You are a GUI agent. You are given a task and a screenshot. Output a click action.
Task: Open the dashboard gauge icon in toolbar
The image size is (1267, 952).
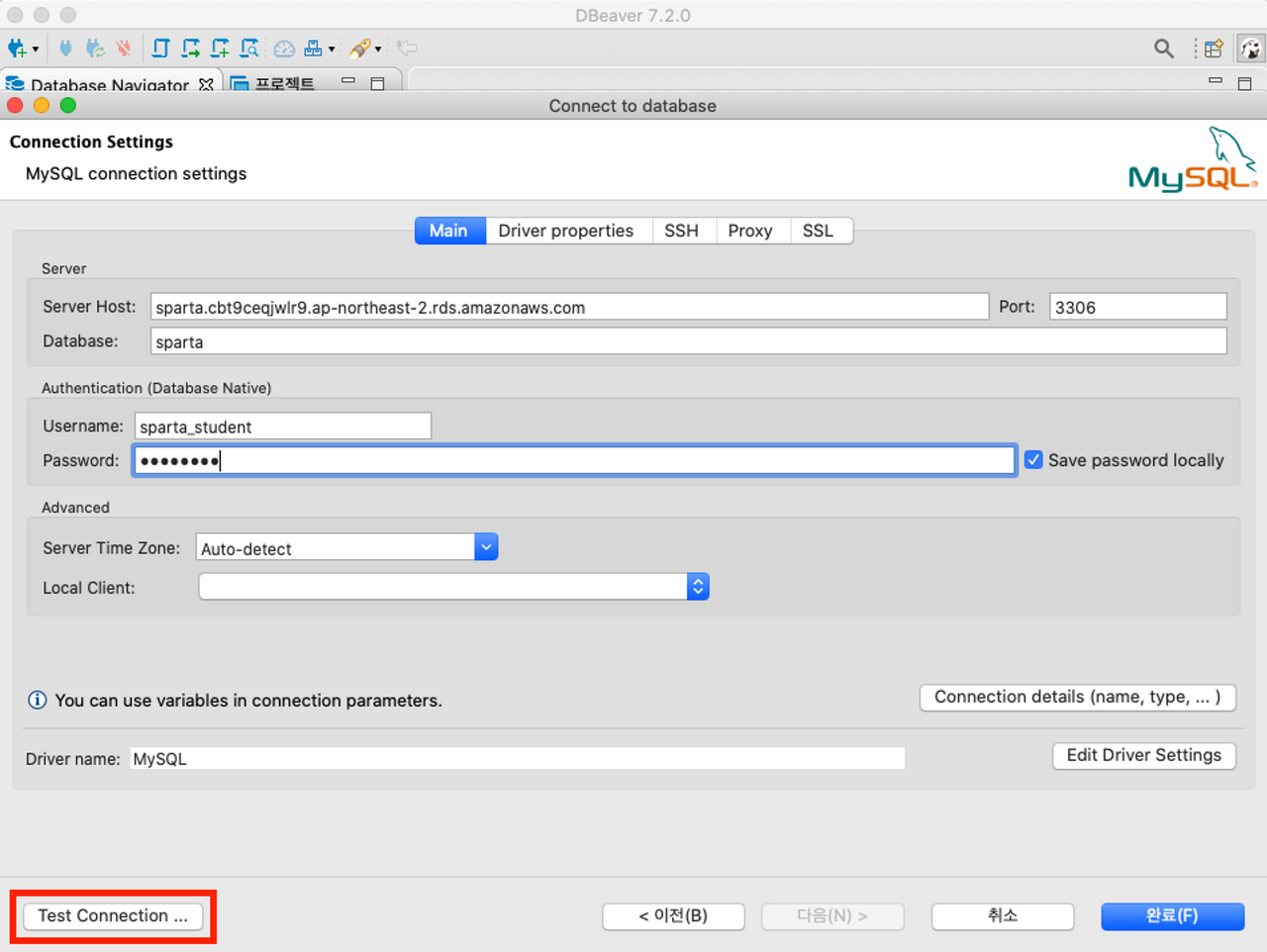point(284,48)
